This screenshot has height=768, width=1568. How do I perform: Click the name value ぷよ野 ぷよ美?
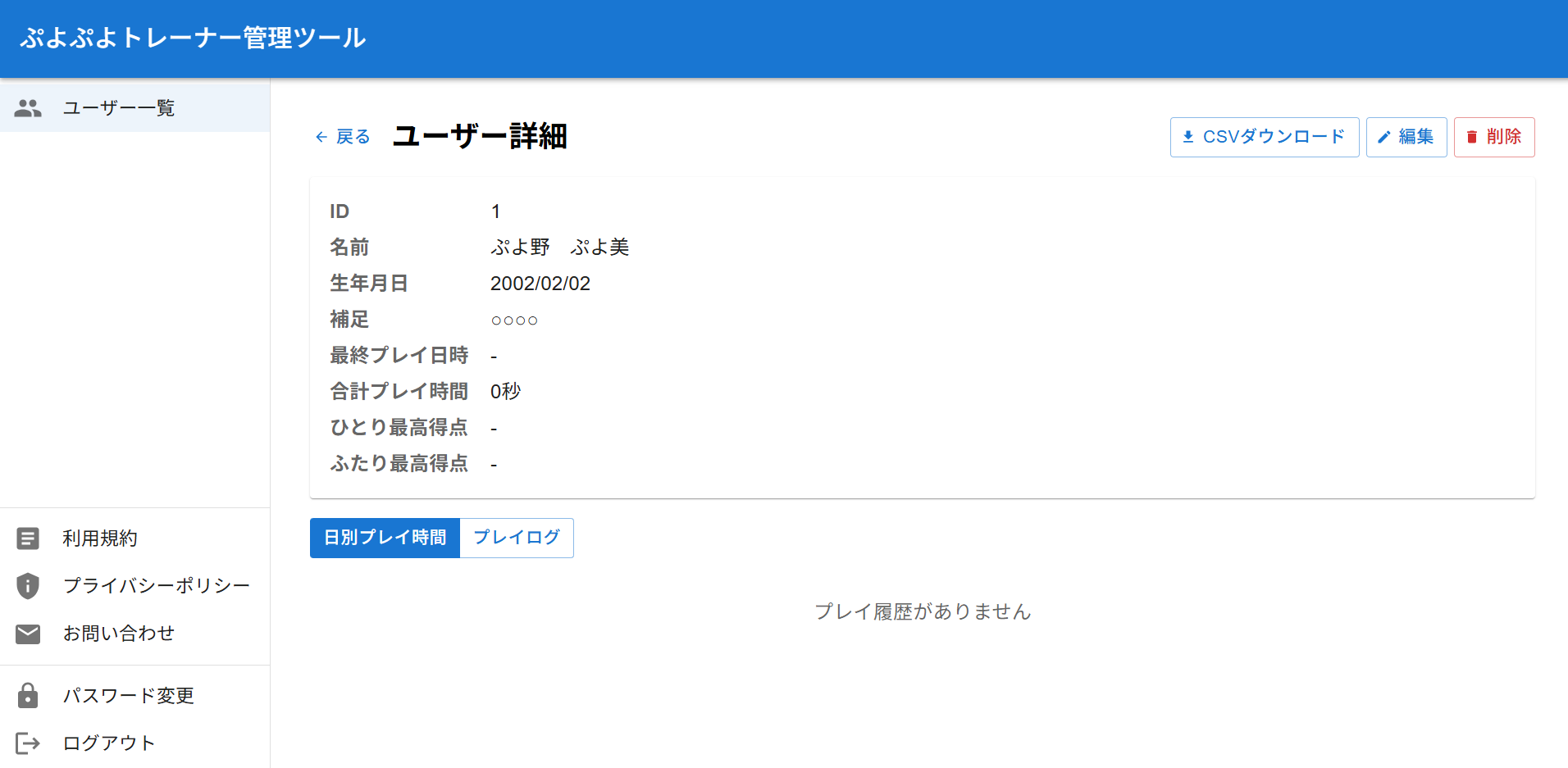coord(560,248)
